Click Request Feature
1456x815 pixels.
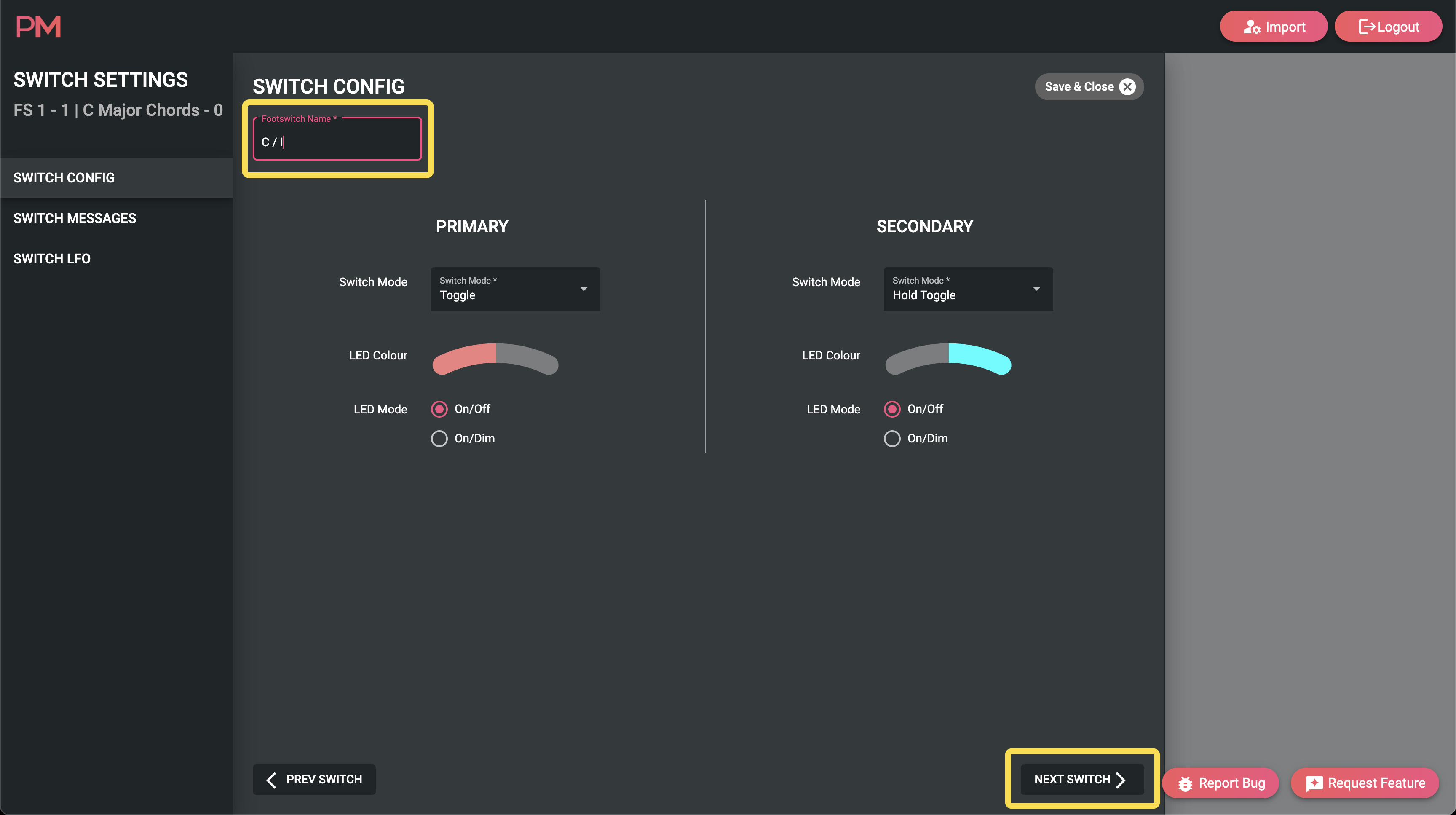(x=1365, y=783)
